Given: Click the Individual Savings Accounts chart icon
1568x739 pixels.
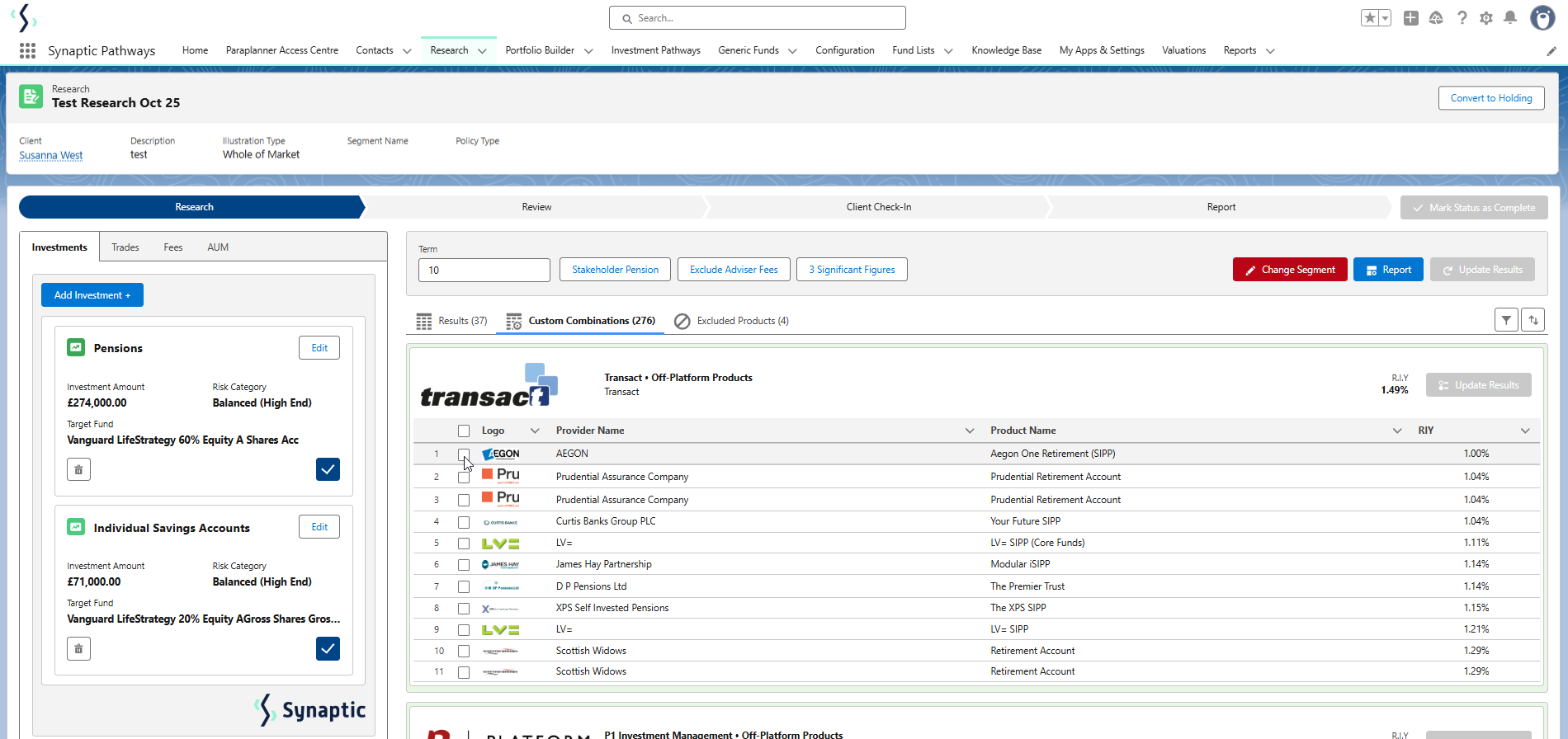Looking at the screenshot, I should pyautogui.click(x=76, y=526).
